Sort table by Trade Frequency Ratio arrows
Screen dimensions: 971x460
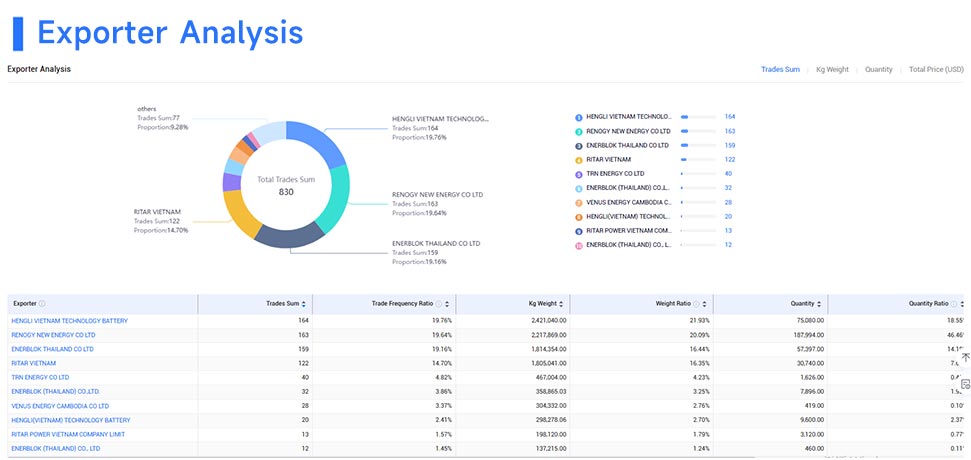446,304
